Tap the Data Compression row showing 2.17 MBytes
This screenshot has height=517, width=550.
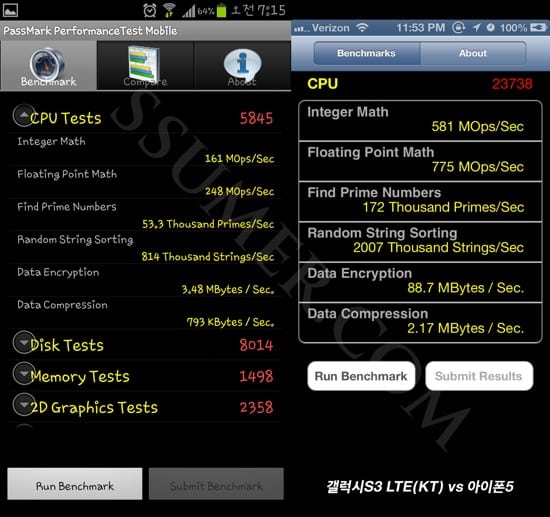(420, 323)
